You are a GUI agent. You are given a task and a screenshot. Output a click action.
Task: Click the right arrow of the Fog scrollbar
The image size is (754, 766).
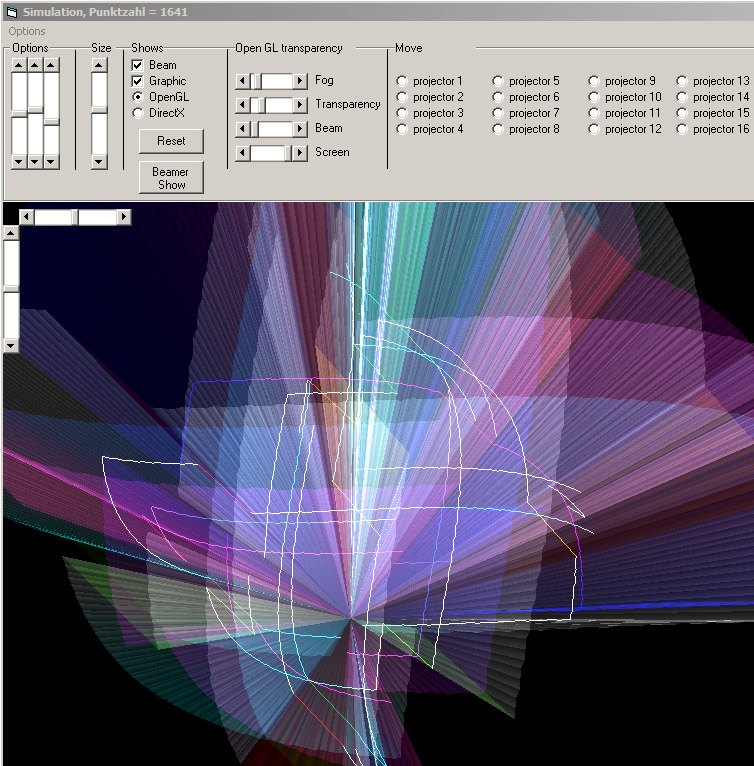coord(300,81)
